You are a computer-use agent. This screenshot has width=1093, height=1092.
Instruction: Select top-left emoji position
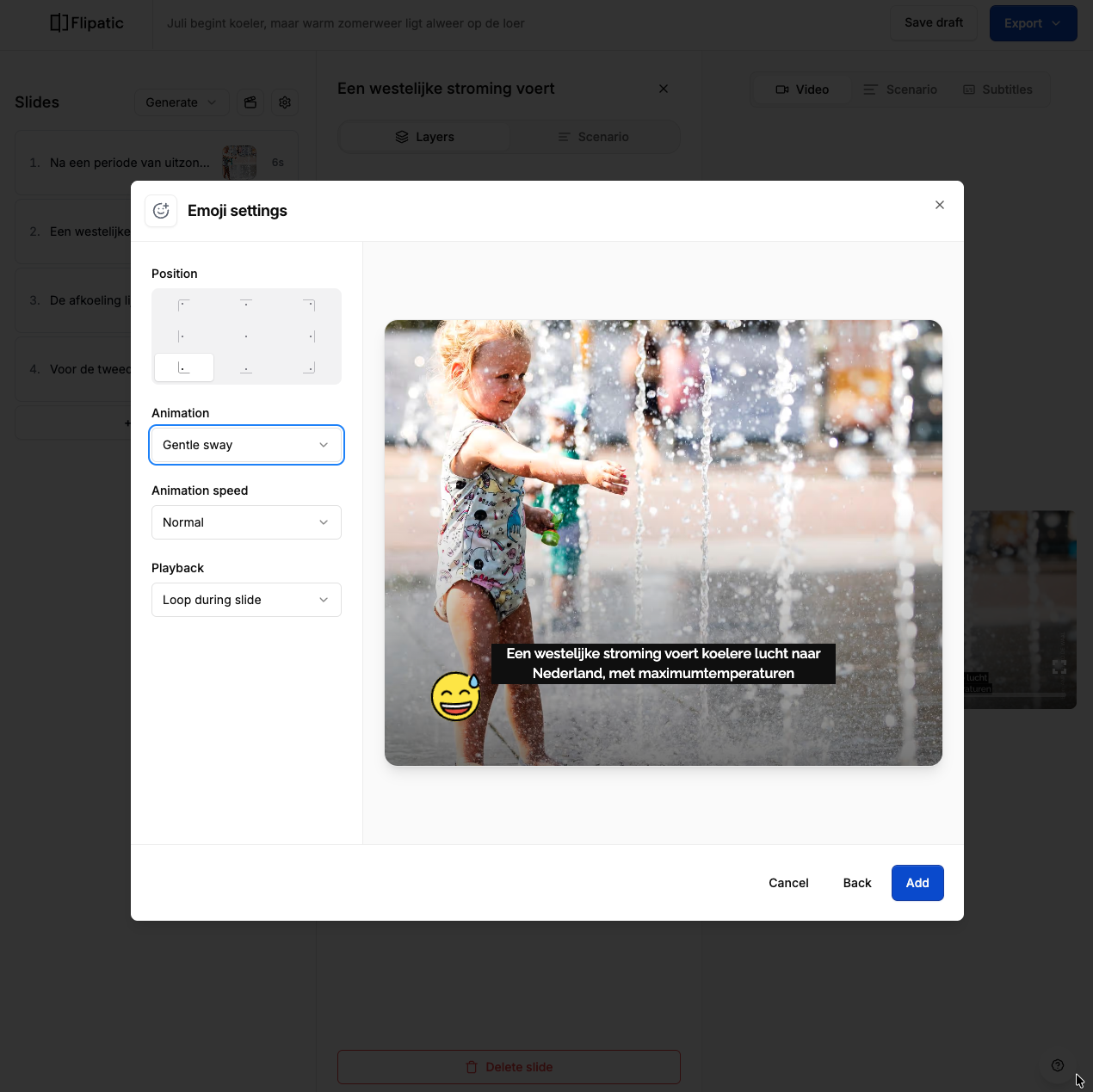pyautogui.click(x=184, y=305)
